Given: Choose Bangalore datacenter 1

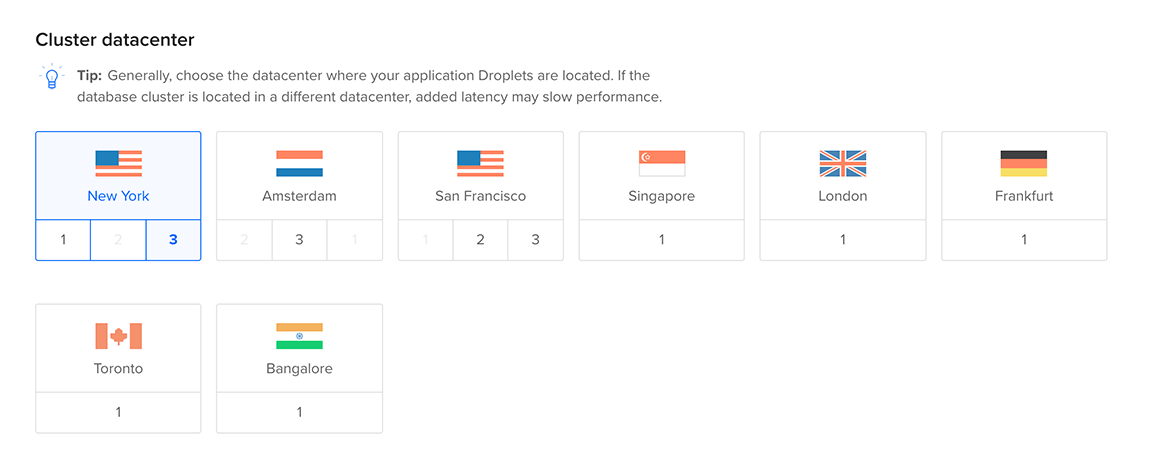Looking at the screenshot, I should click(299, 412).
